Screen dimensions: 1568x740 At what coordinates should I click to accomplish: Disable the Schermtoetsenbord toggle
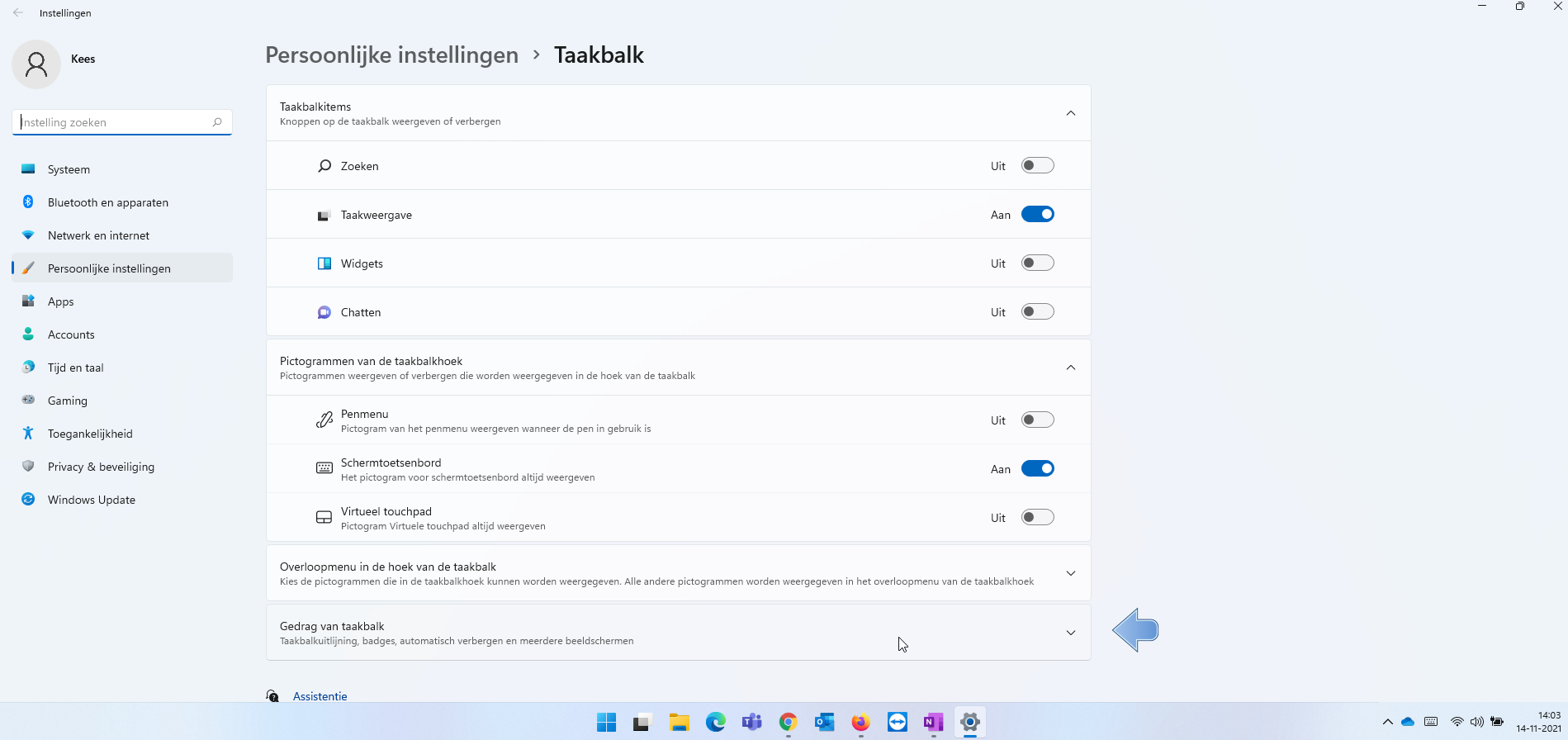(1038, 468)
